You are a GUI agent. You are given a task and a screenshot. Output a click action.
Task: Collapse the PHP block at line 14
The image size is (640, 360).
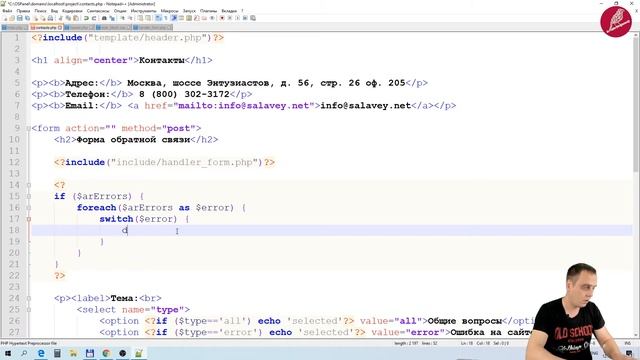[x=29, y=185]
